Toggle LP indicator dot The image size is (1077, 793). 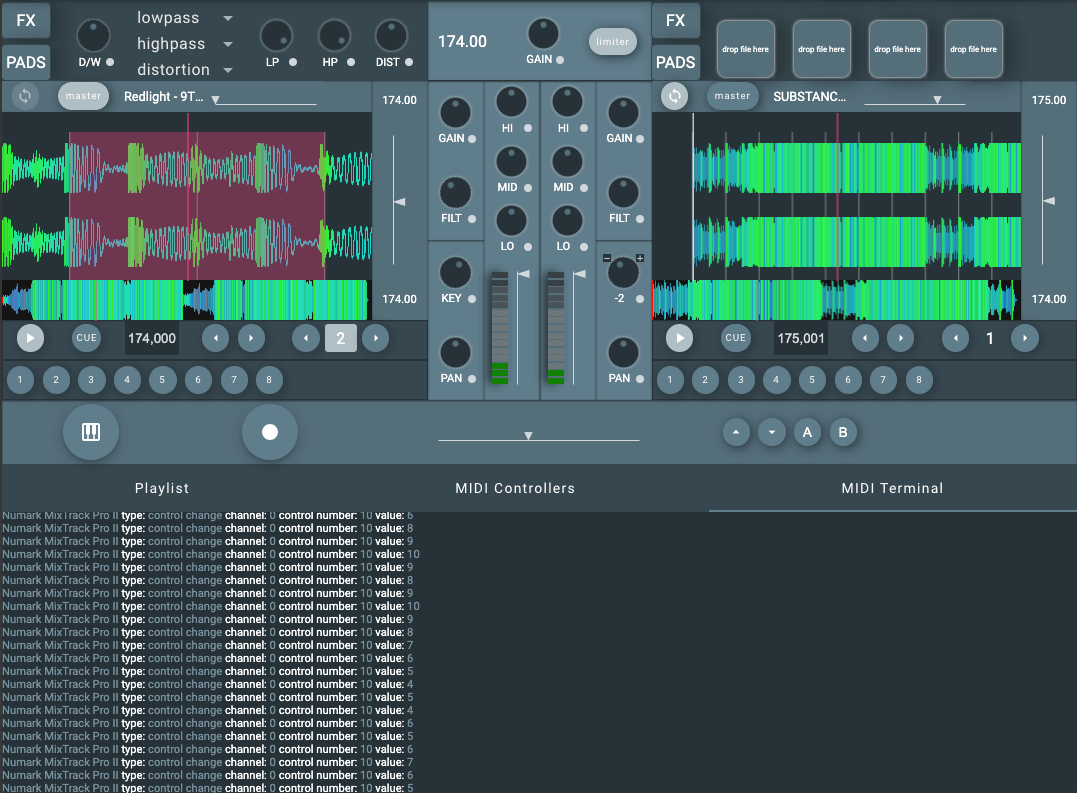coord(293,62)
